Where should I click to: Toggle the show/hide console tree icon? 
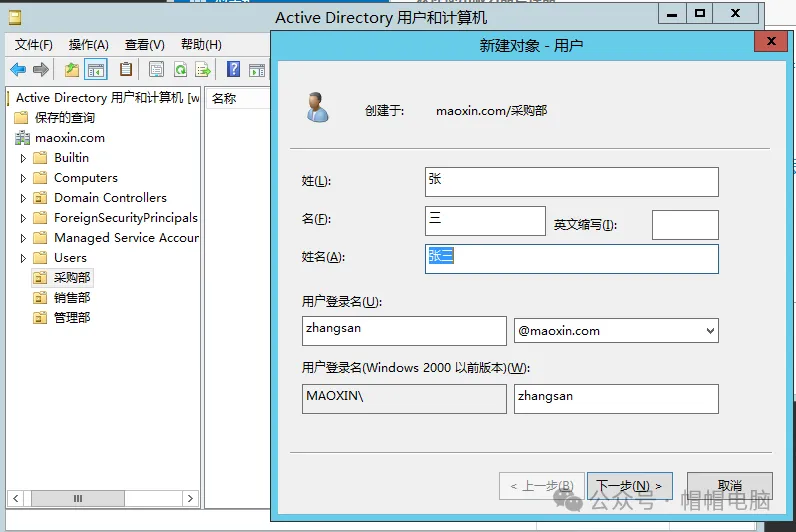click(96, 69)
